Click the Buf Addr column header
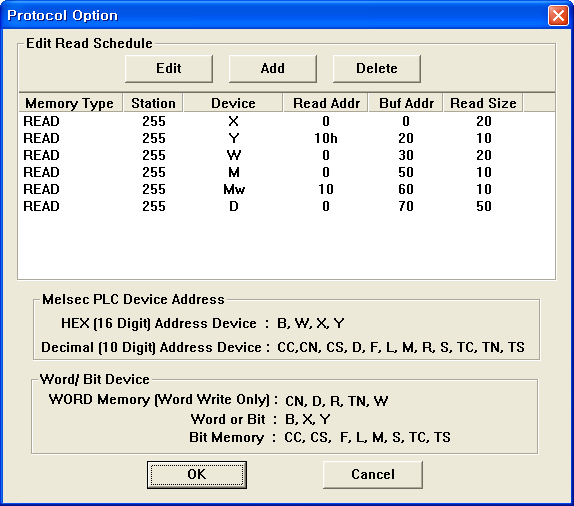The height and width of the screenshot is (506, 574). 406,103
